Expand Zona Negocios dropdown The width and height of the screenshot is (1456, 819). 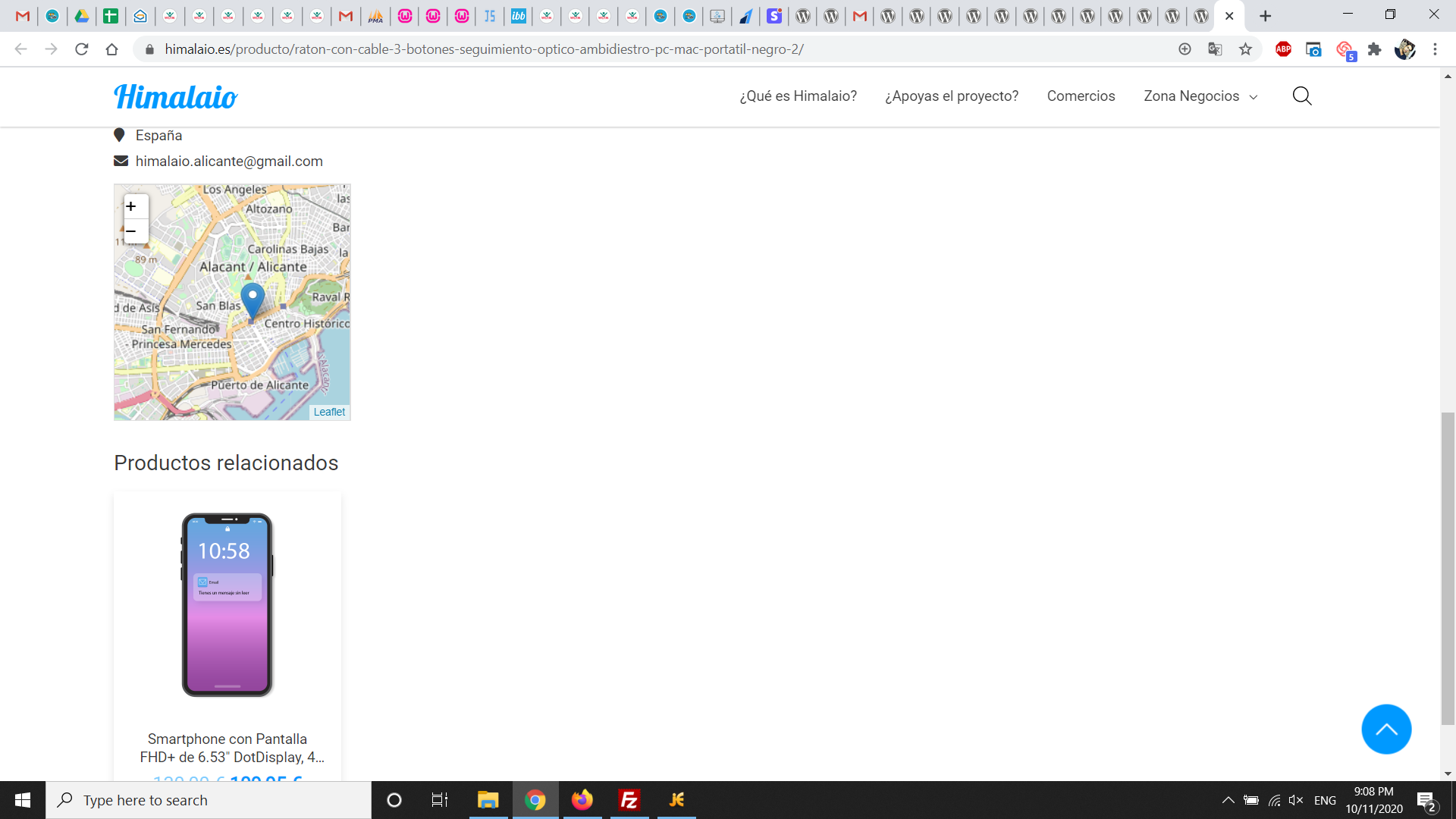point(1200,96)
